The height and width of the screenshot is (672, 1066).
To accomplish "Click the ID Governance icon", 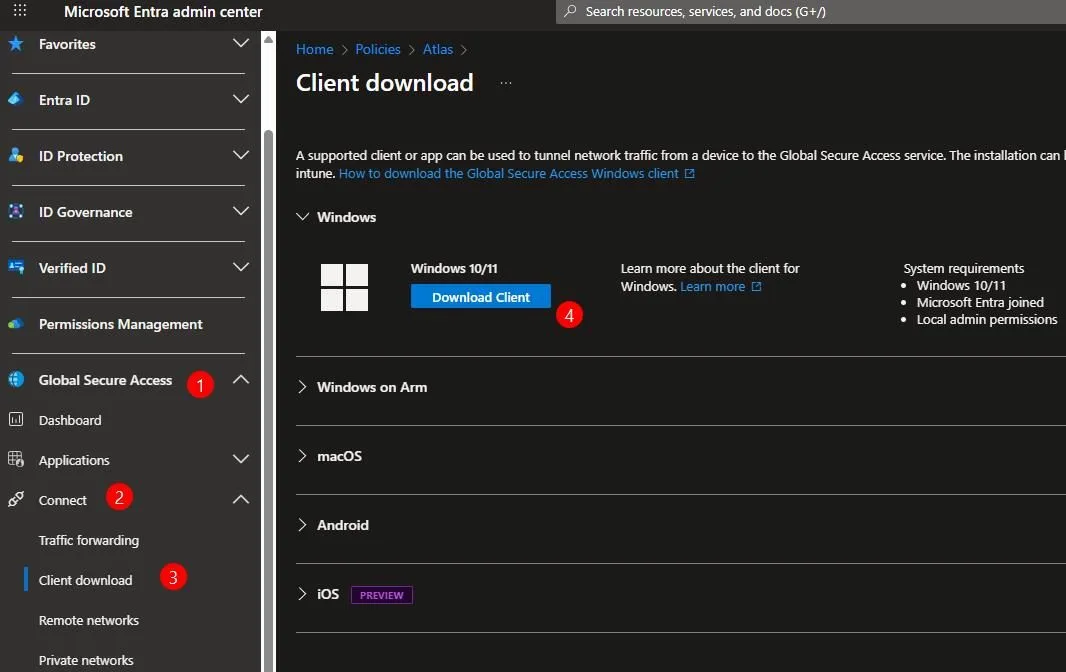I will click(16, 211).
